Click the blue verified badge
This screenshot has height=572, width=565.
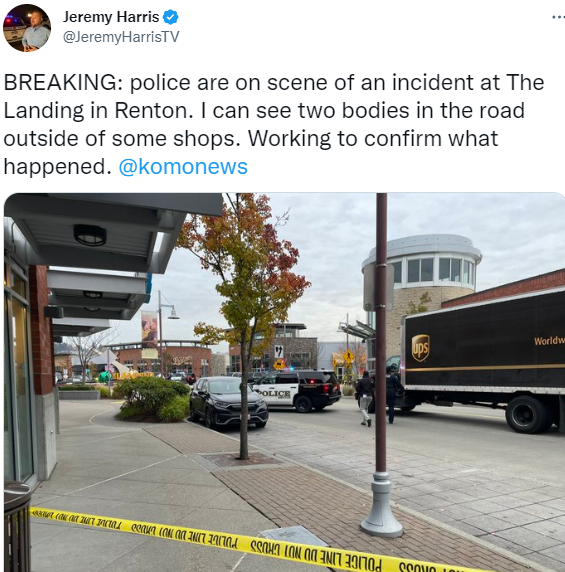tap(170, 17)
